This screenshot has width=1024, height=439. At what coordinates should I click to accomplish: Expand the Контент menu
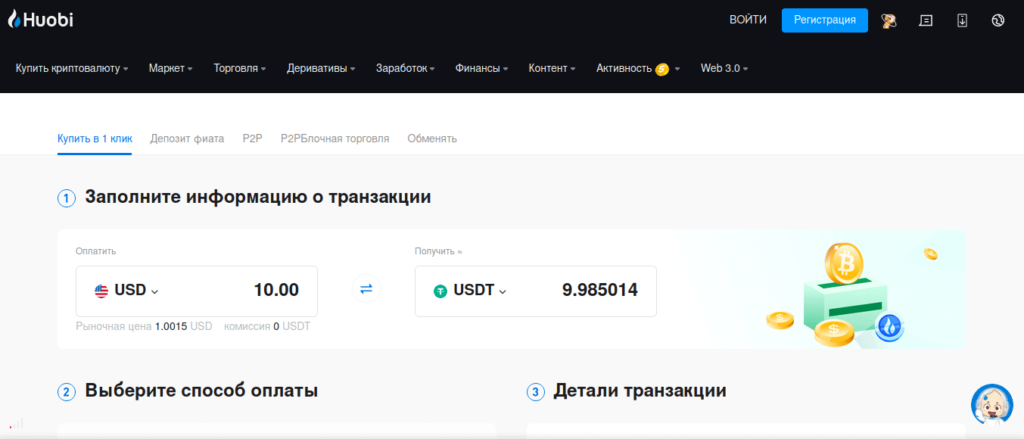(x=552, y=69)
